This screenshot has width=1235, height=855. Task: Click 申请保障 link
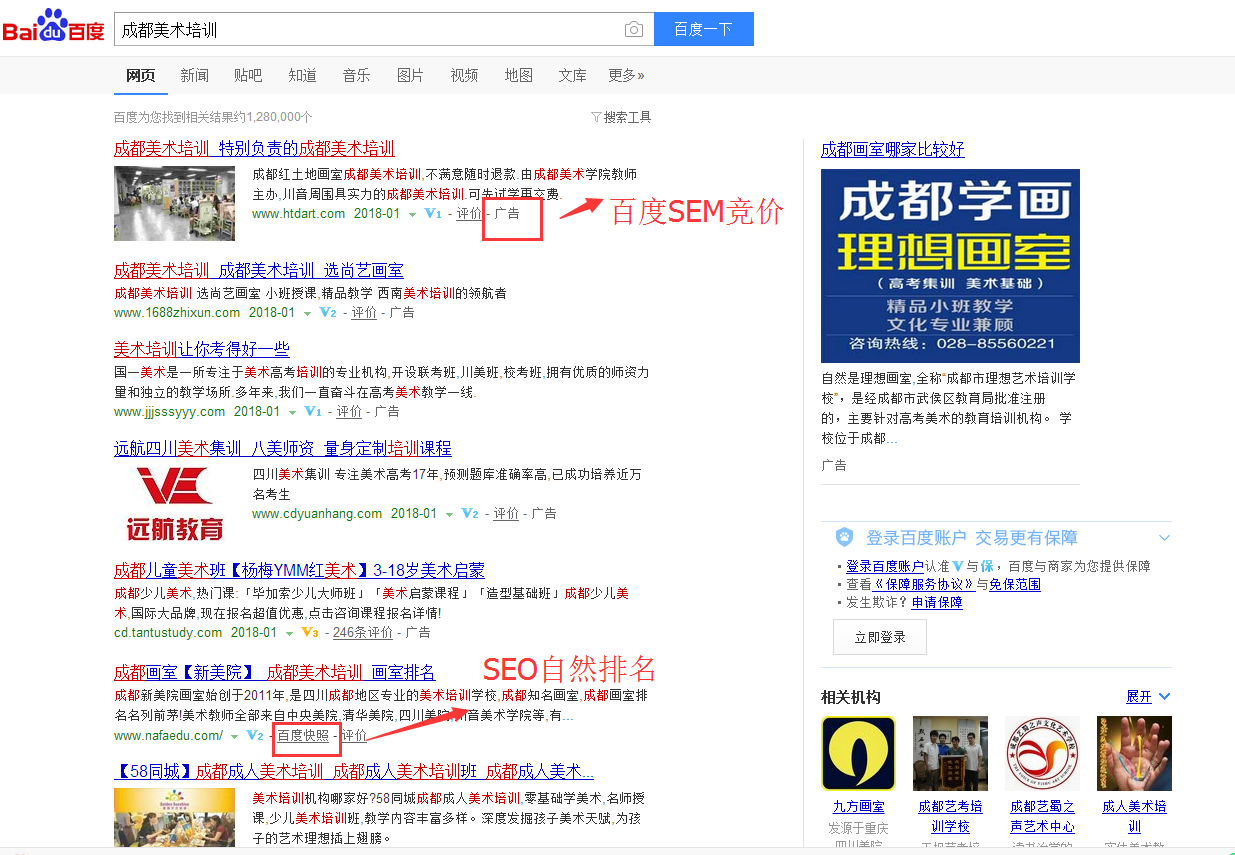click(x=937, y=602)
